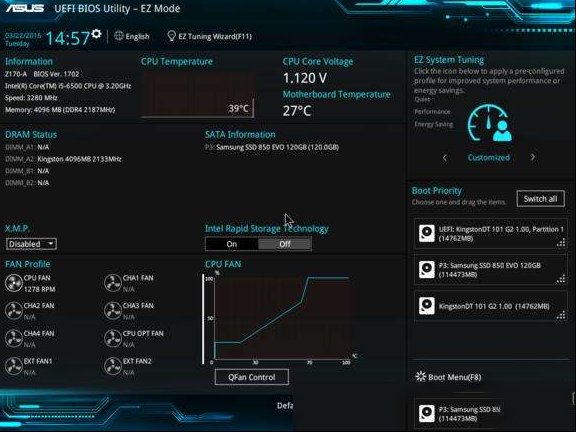Select the CPU FAN fan icon
Viewport: 576px width, 432px height.
[x=14, y=283]
